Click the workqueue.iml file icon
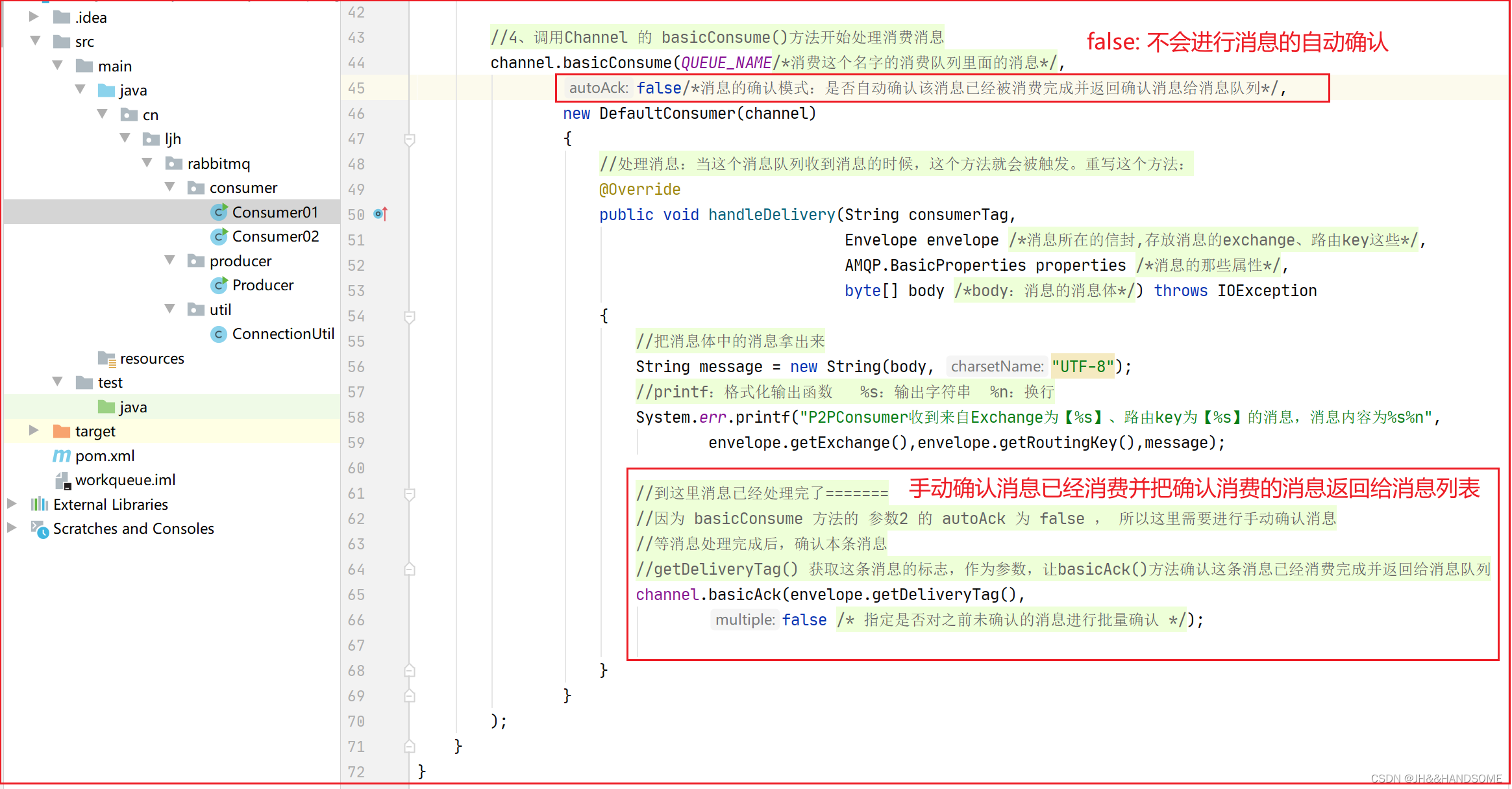1512x789 pixels. coord(62,481)
